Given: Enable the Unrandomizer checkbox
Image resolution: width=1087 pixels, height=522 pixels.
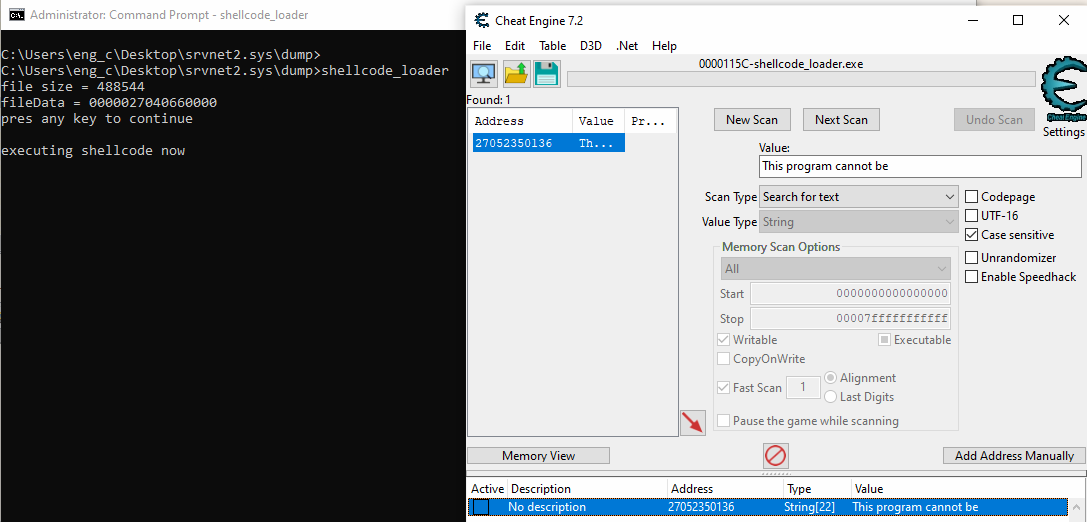Looking at the screenshot, I should 972,258.
